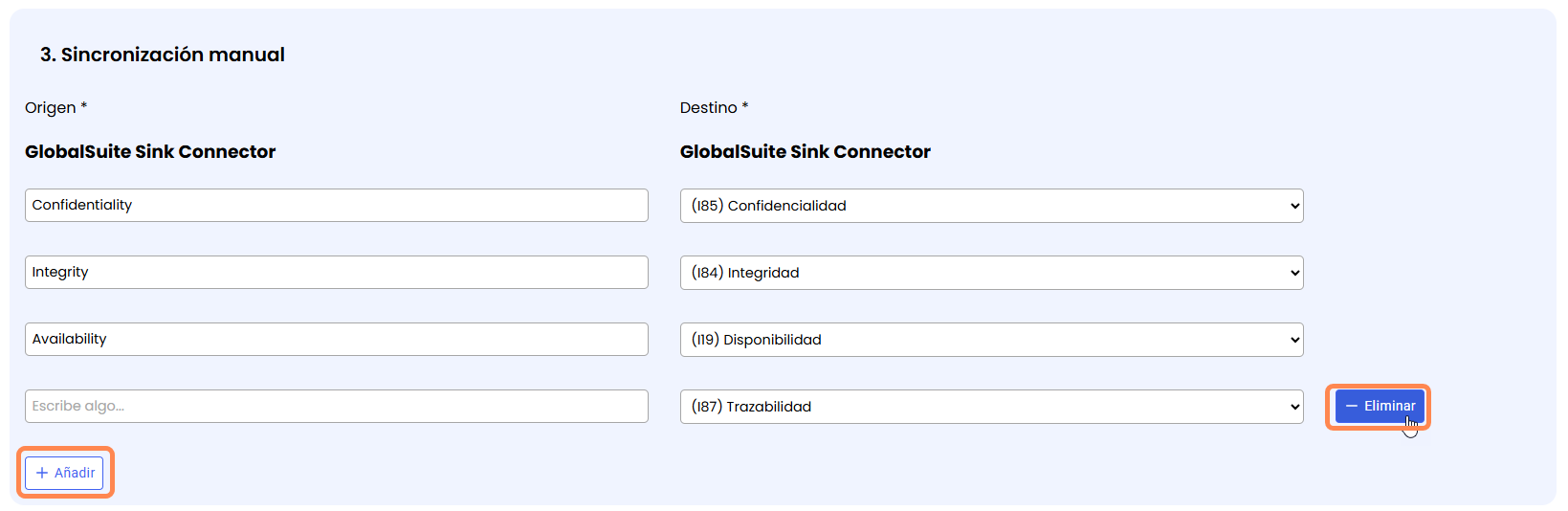Focus the Availability origin text field
This screenshot has width=1568, height=511.
click(x=336, y=339)
